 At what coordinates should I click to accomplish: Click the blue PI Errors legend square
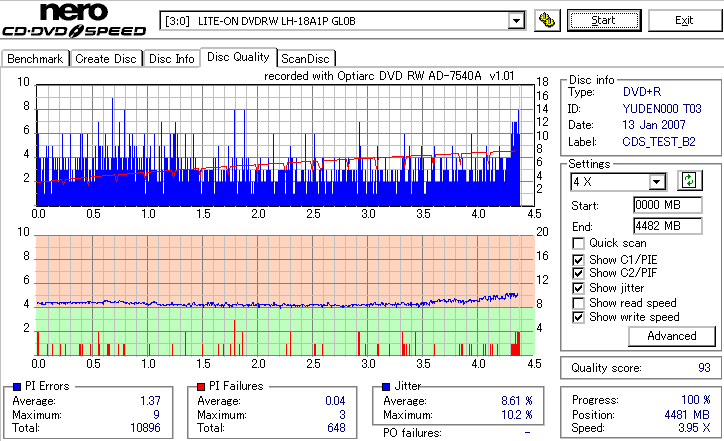click(x=18, y=387)
